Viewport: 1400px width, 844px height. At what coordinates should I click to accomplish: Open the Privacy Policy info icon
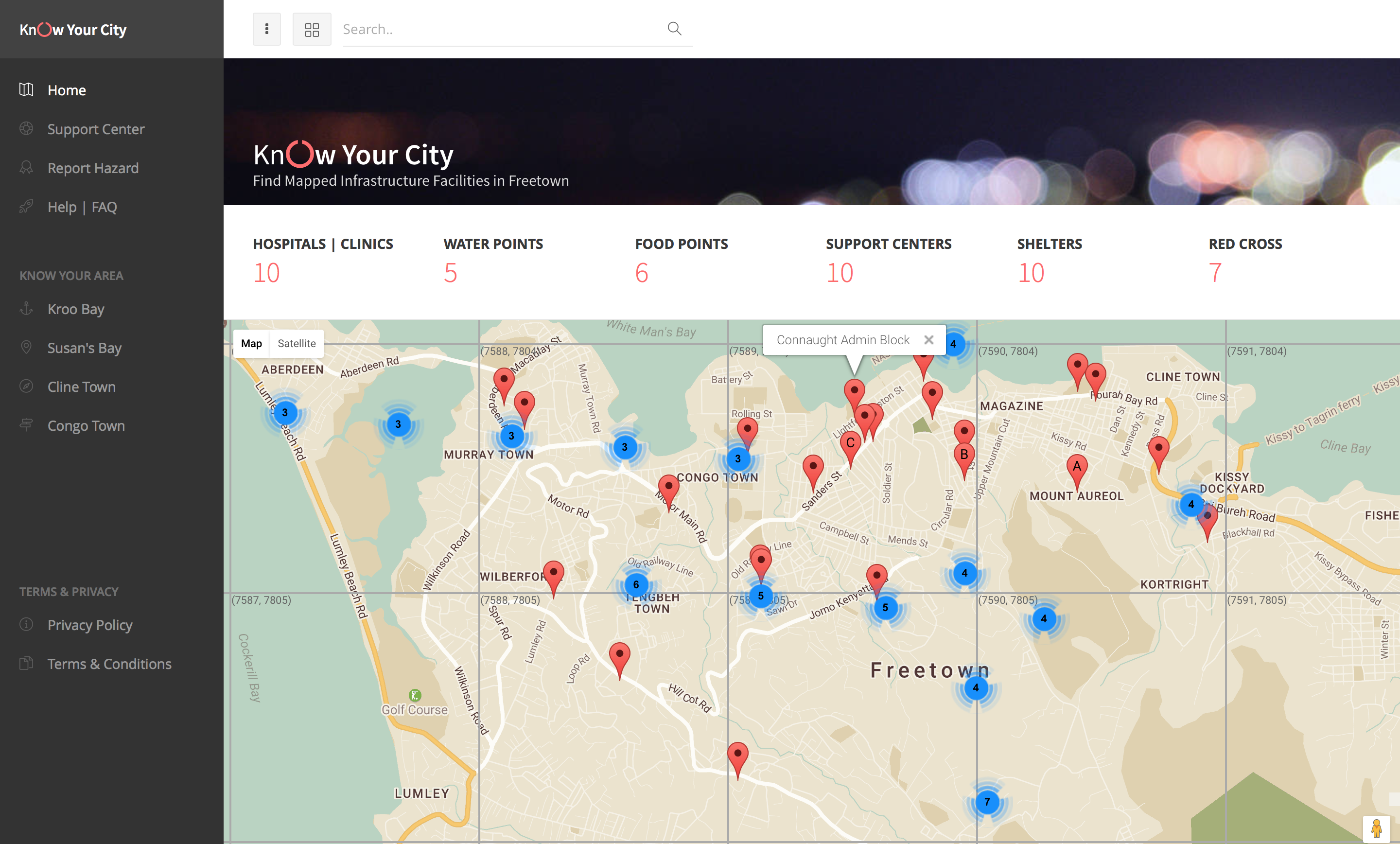26,624
